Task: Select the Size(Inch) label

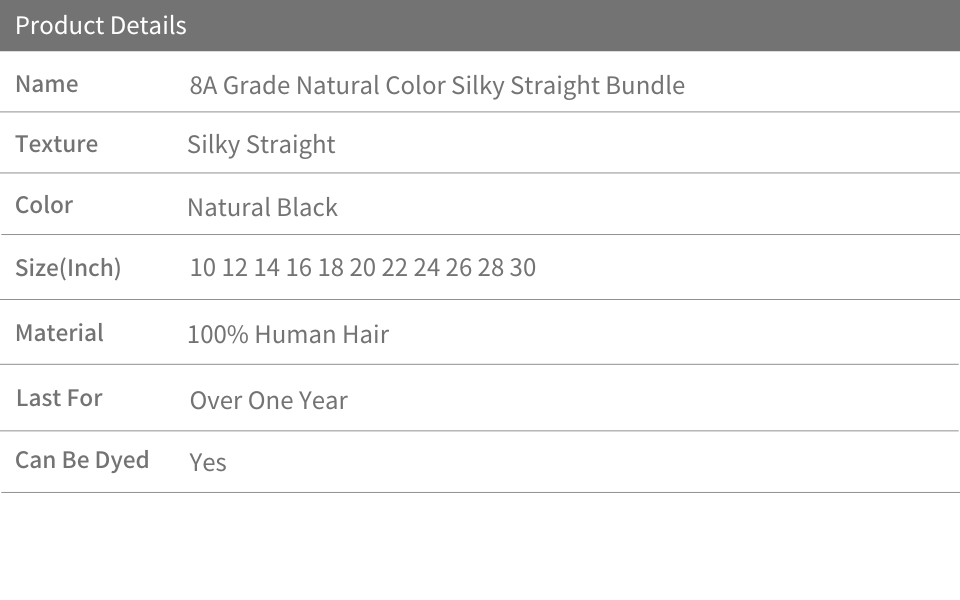Action: (68, 268)
